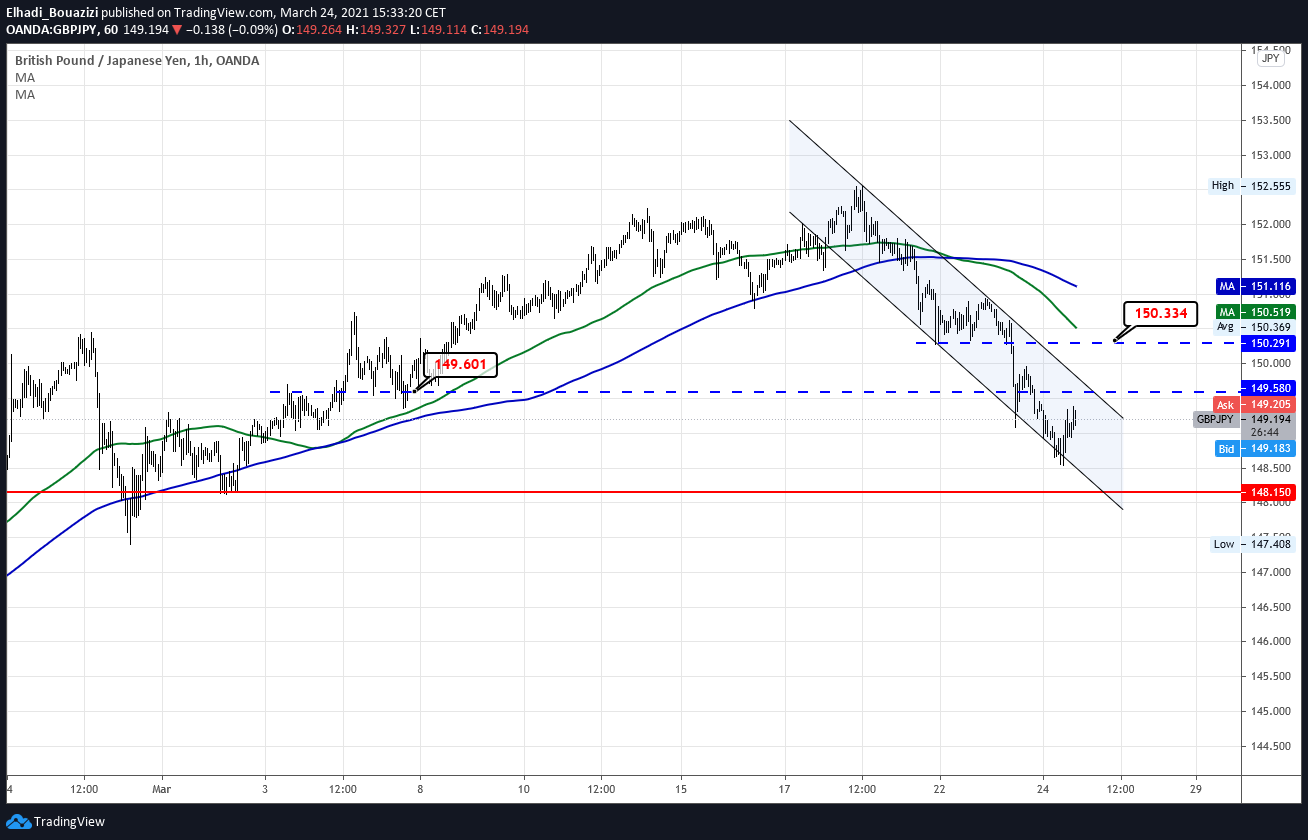Click the JPY currency label on the price axis
Screen dimensions: 1308x840
tap(1270, 58)
